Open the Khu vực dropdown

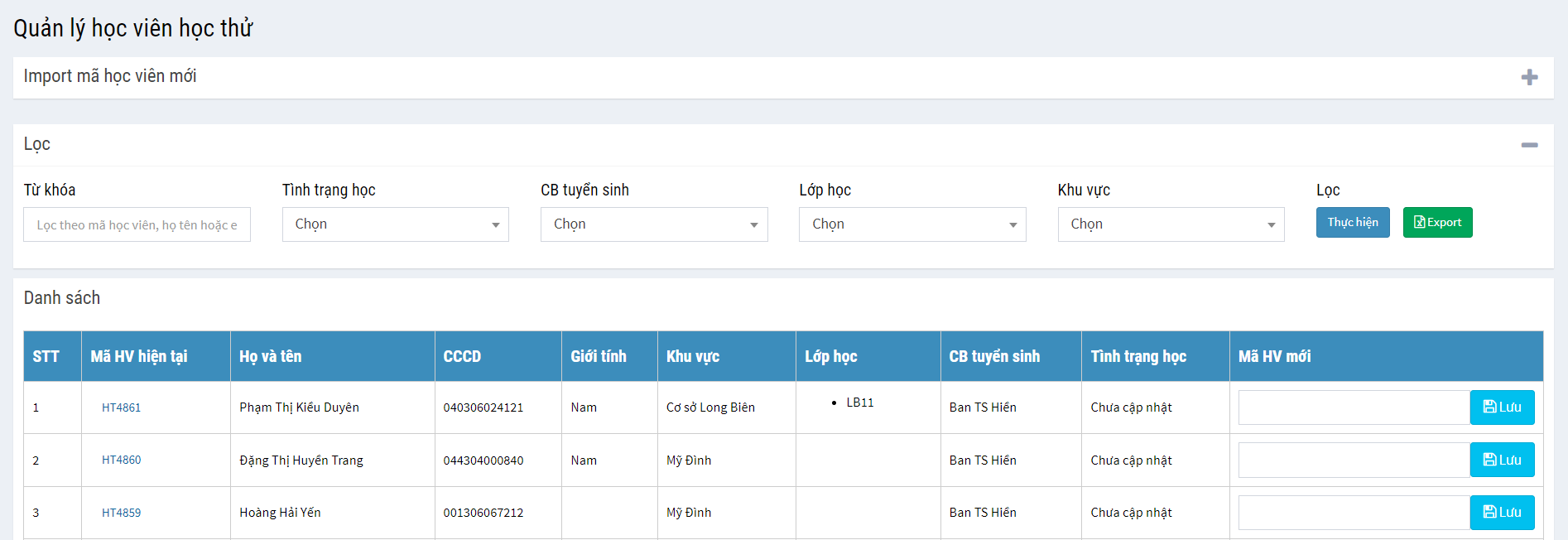[1170, 224]
